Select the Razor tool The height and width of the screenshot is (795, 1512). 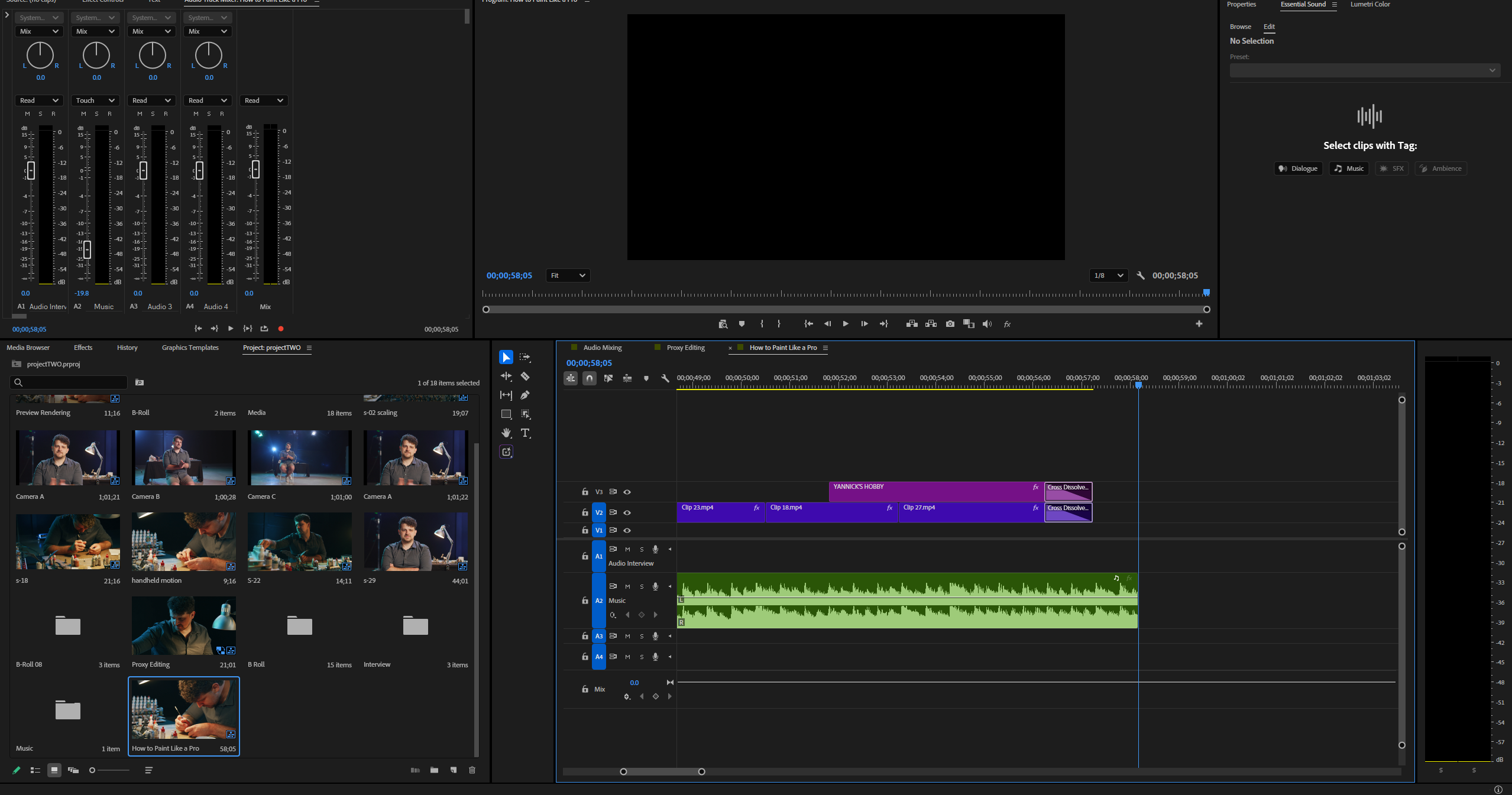tap(525, 377)
